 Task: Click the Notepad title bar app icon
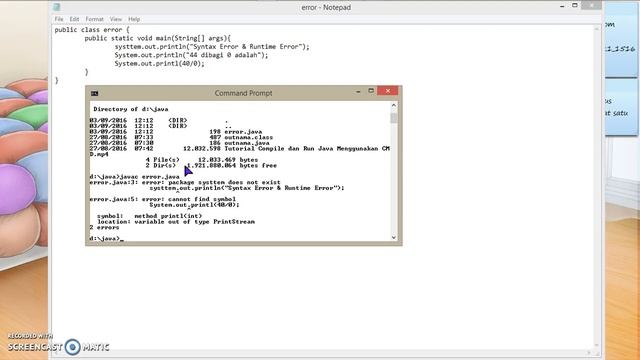[57, 7]
